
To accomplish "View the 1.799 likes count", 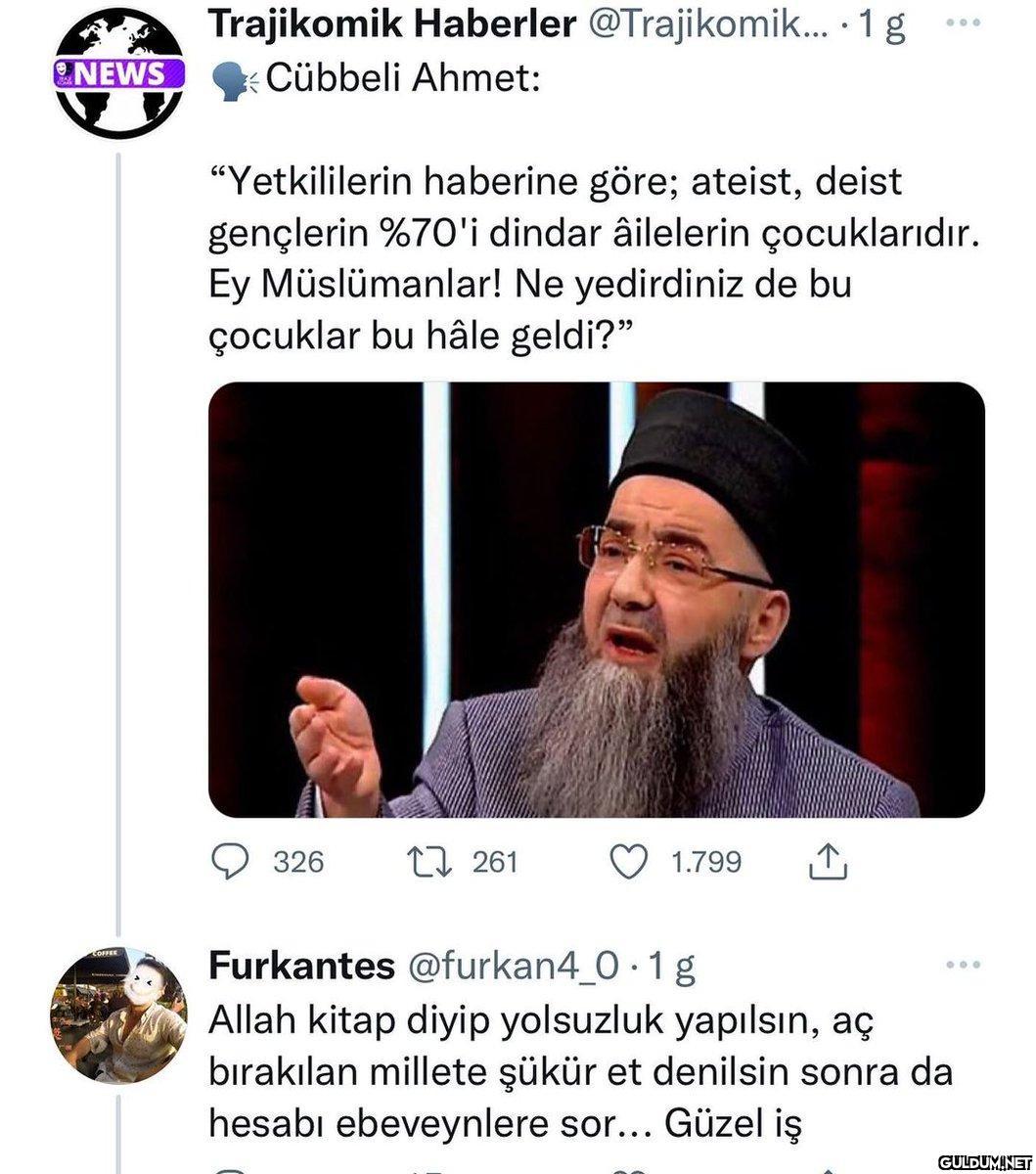I will pos(706,862).
